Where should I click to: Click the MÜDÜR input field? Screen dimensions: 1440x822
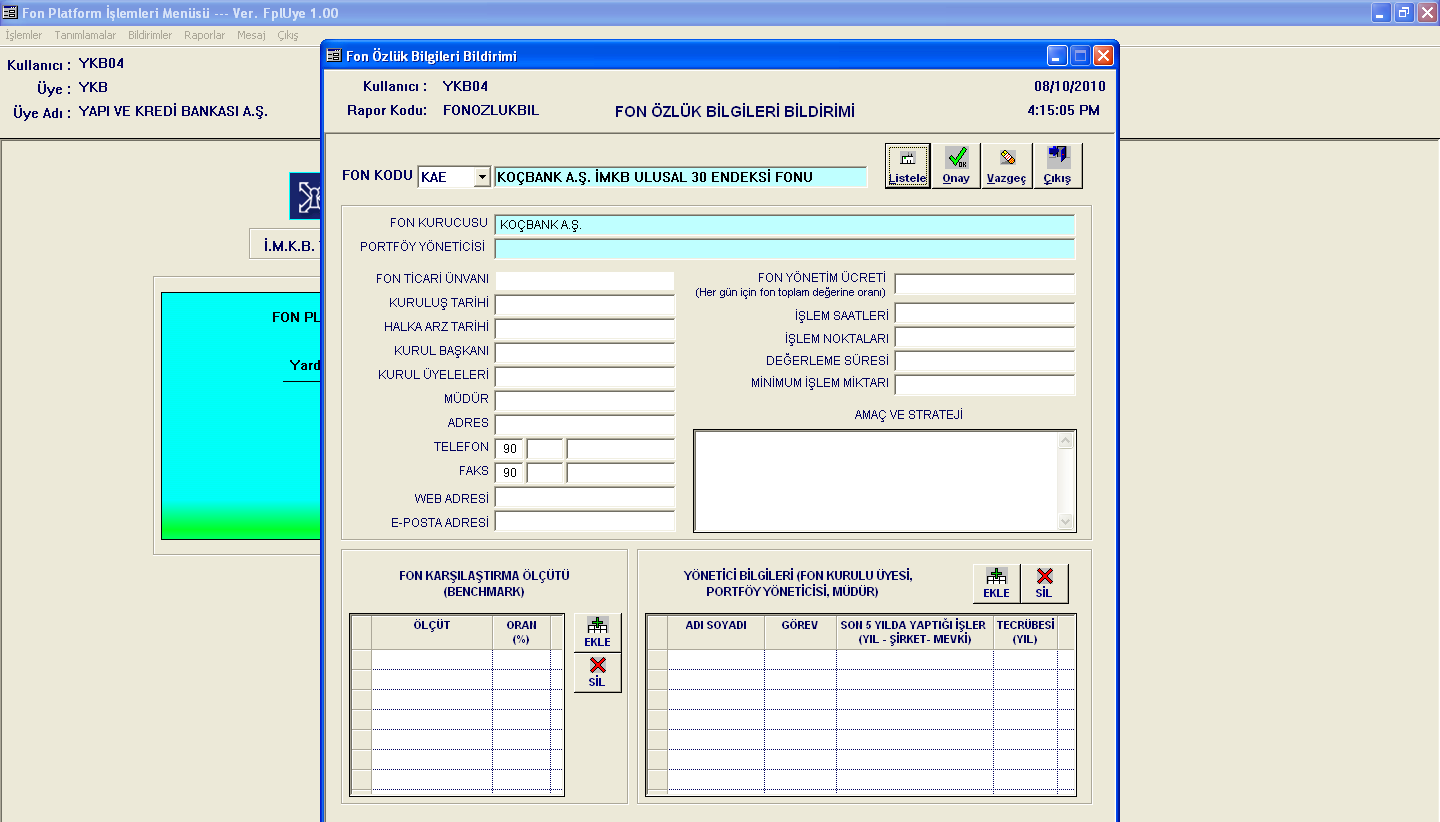(585, 401)
